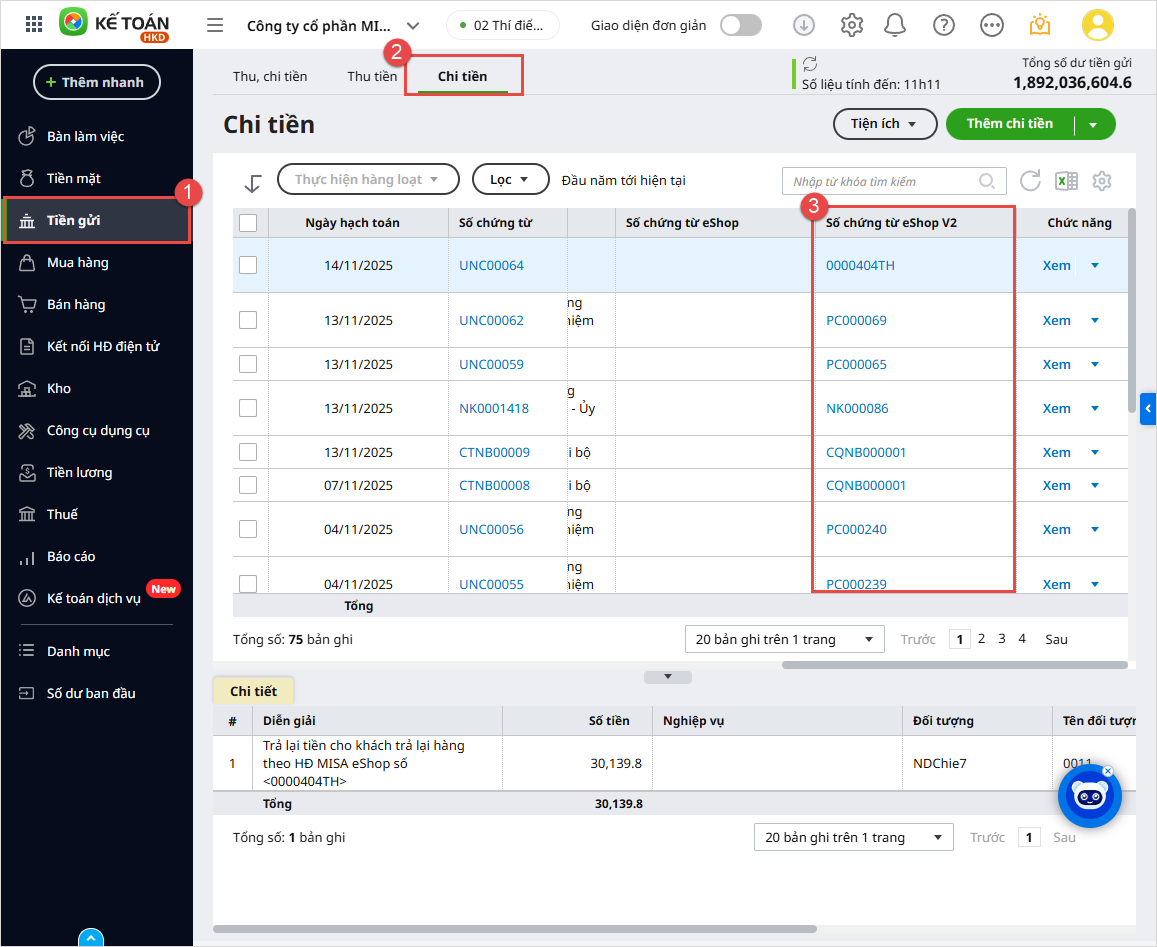This screenshot has height=947, width=1157.
Task: Open the chatbot assistant icon
Action: [1089, 797]
